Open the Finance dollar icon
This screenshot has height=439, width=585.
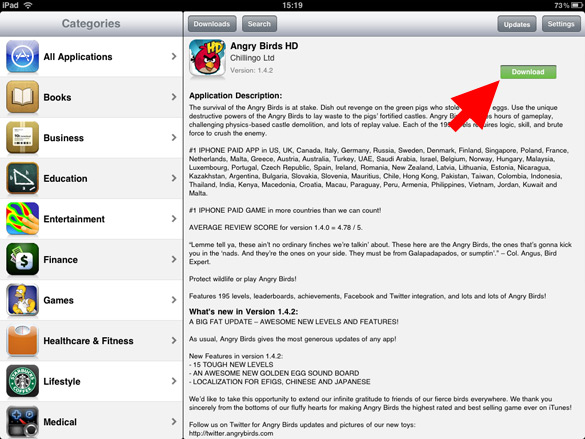tap(22, 260)
